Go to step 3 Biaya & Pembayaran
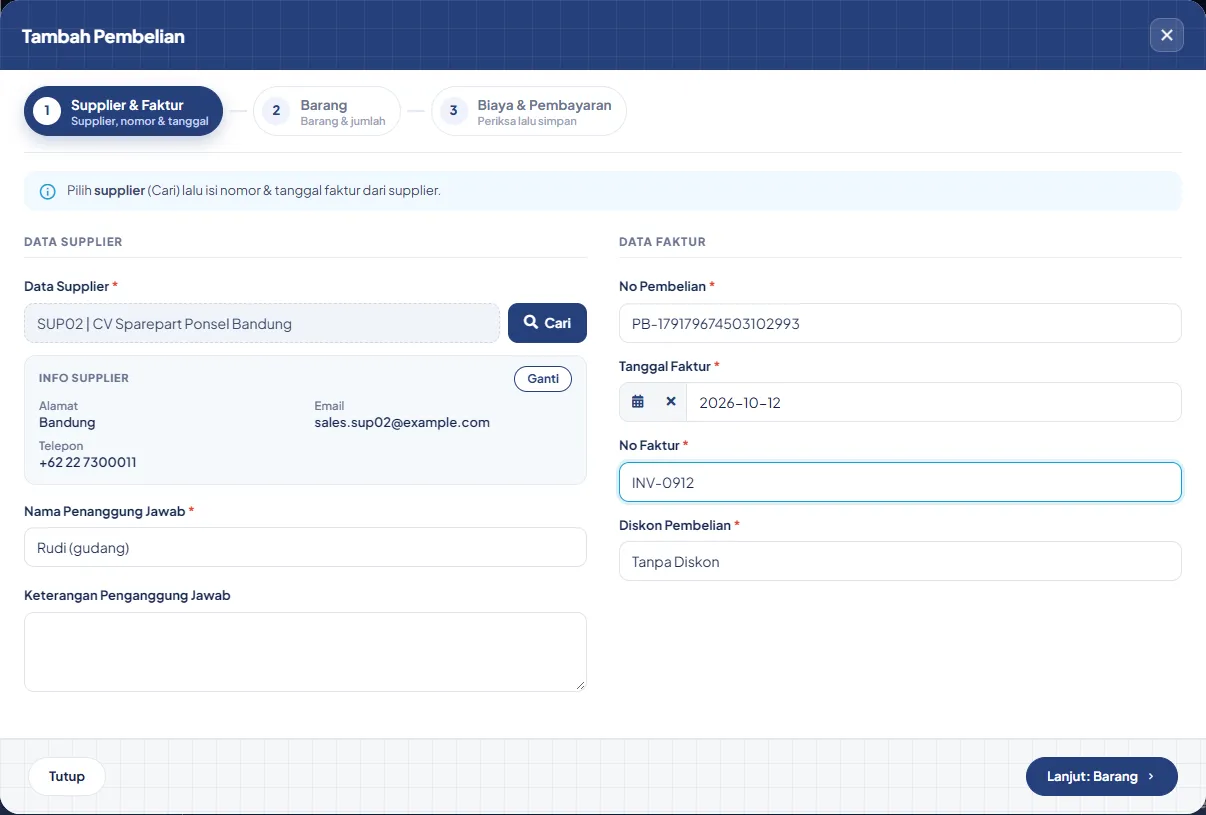Image resolution: width=1206 pixels, height=815 pixels. (529, 111)
